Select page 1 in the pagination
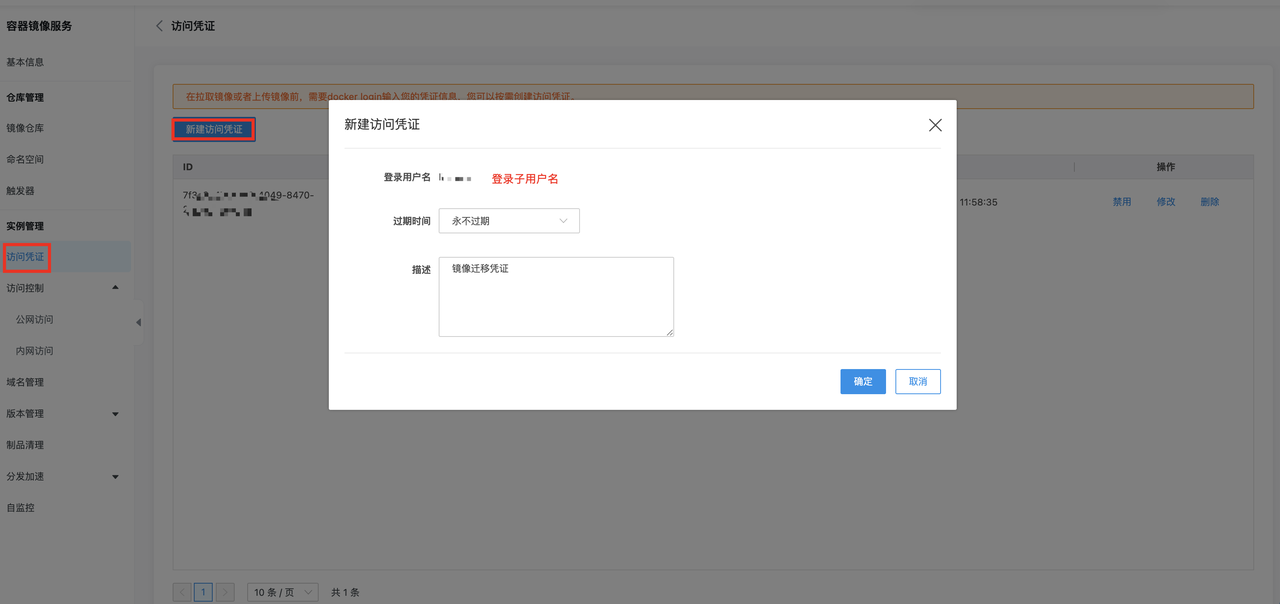Image resolution: width=1280 pixels, height=604 pixels. click(x=203, y=592)
